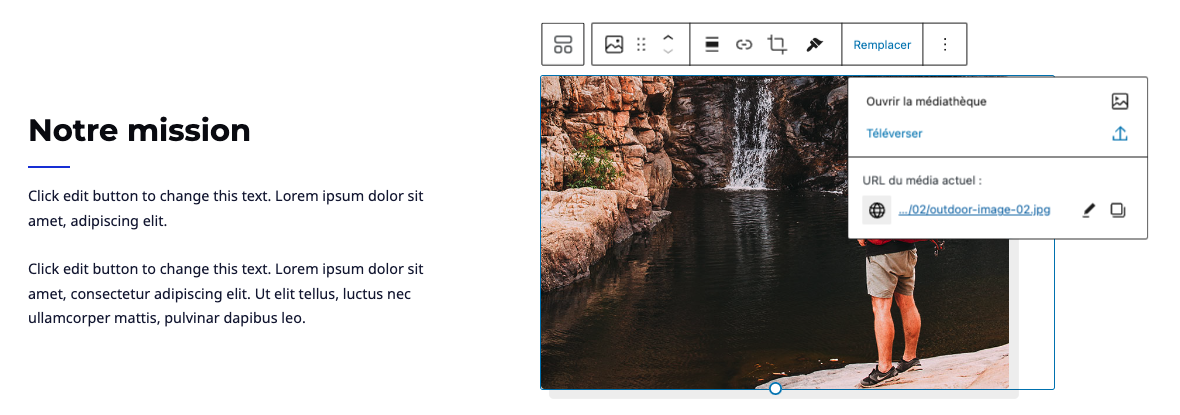Image resolution: width=1180 pixels, height=415 pixels.
Task: Toggle the Remplacer dropdown
Action: [882, 45]
